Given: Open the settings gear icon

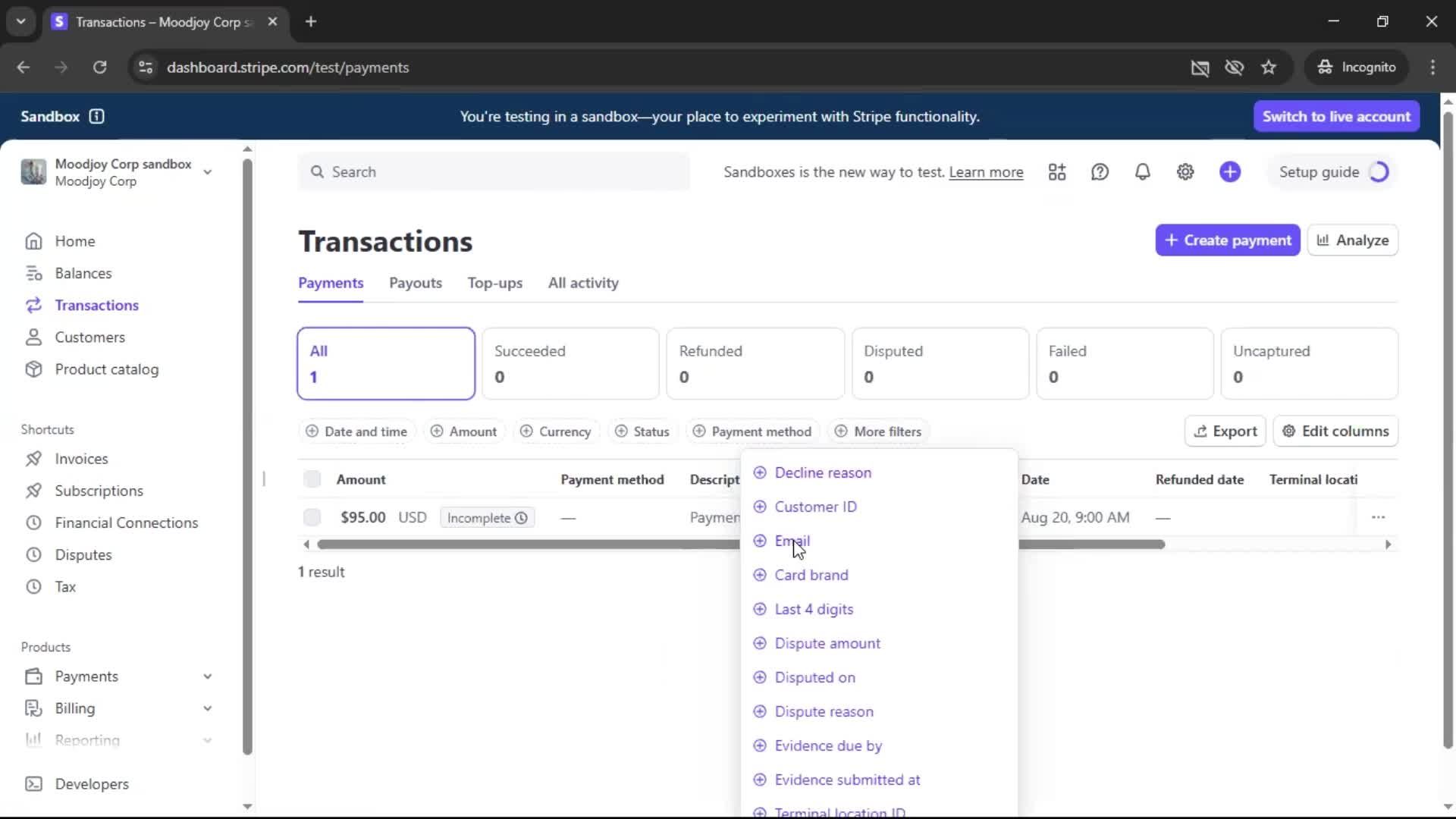Looking at the screenshot, I should click(x=1185, y=172).
